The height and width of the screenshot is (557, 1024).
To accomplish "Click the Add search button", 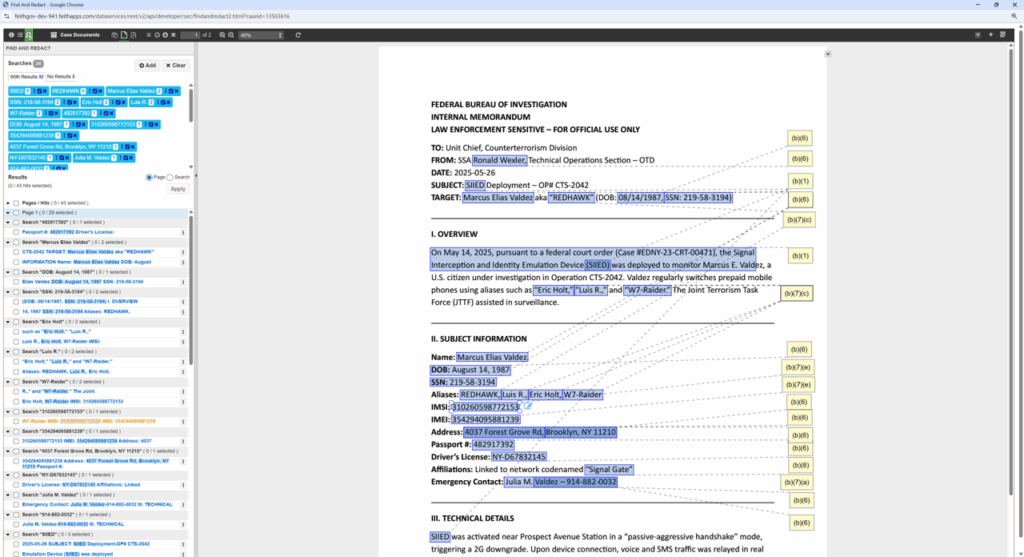I will pyautogui.click(x=148, y=65).
